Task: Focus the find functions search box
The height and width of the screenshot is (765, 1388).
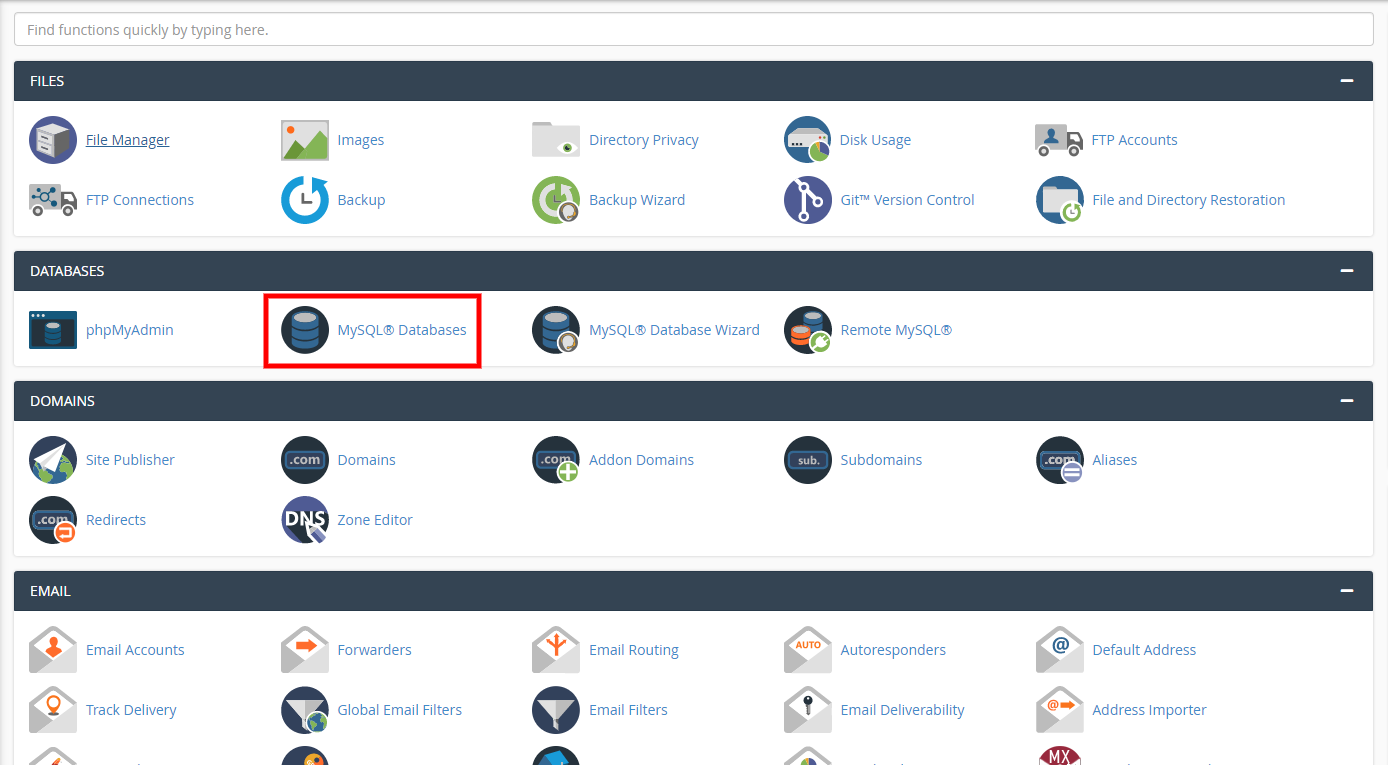Action: coord(694,30)
